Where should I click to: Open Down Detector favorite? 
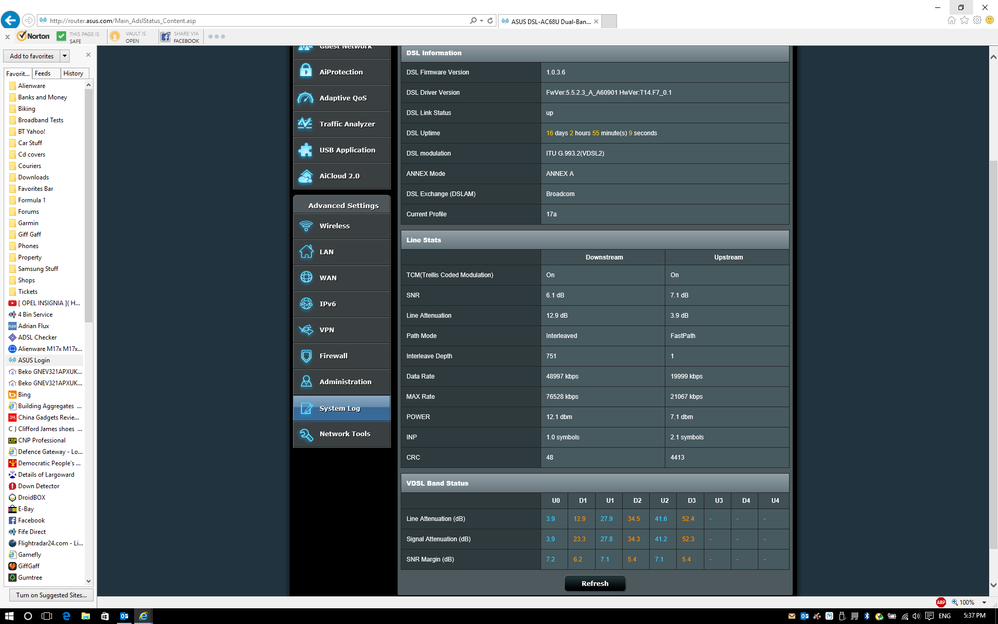click(38, 486)
